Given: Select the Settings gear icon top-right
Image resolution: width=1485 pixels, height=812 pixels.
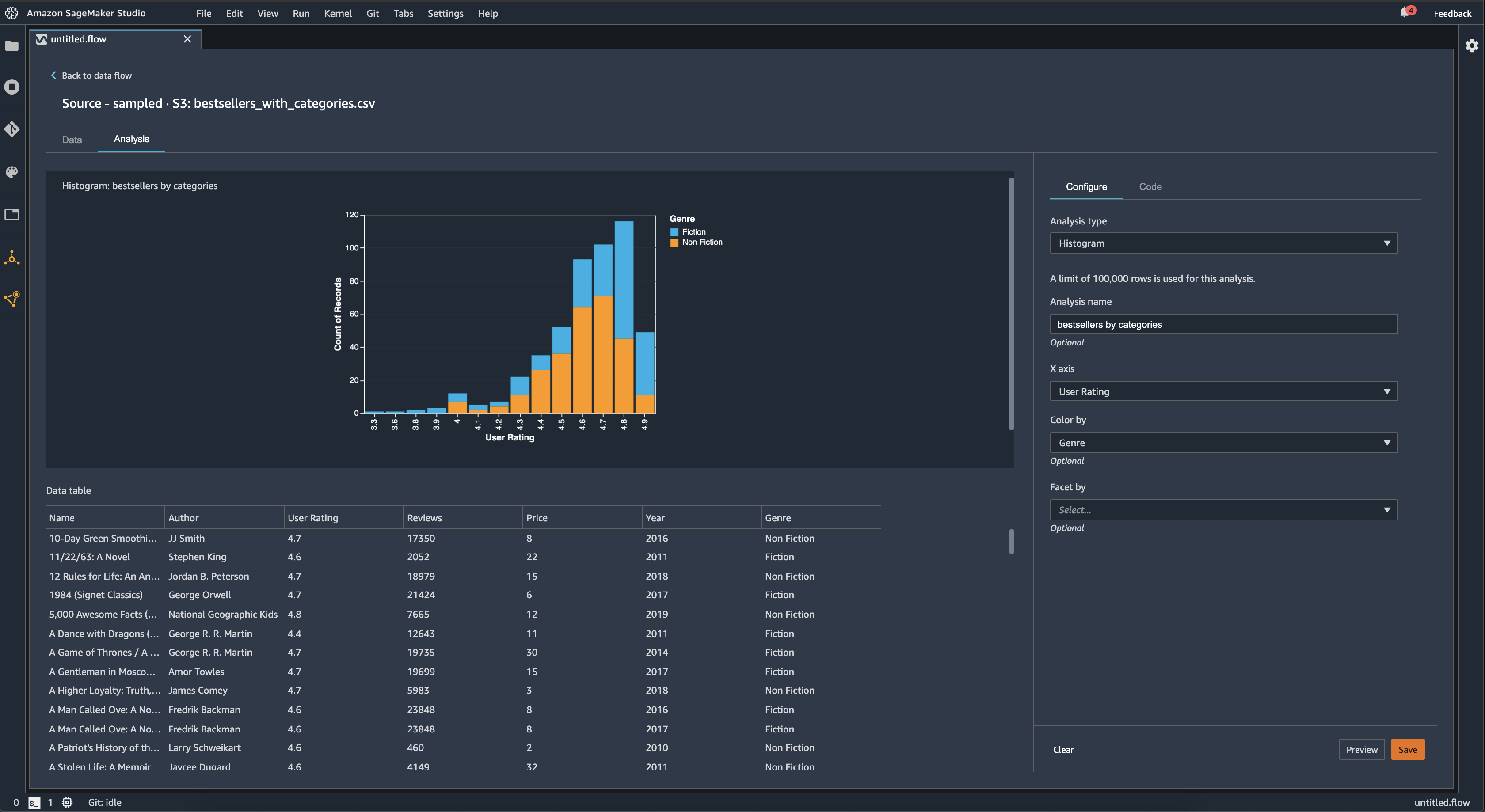Looking at the screenshot, I should point(1471,45).
